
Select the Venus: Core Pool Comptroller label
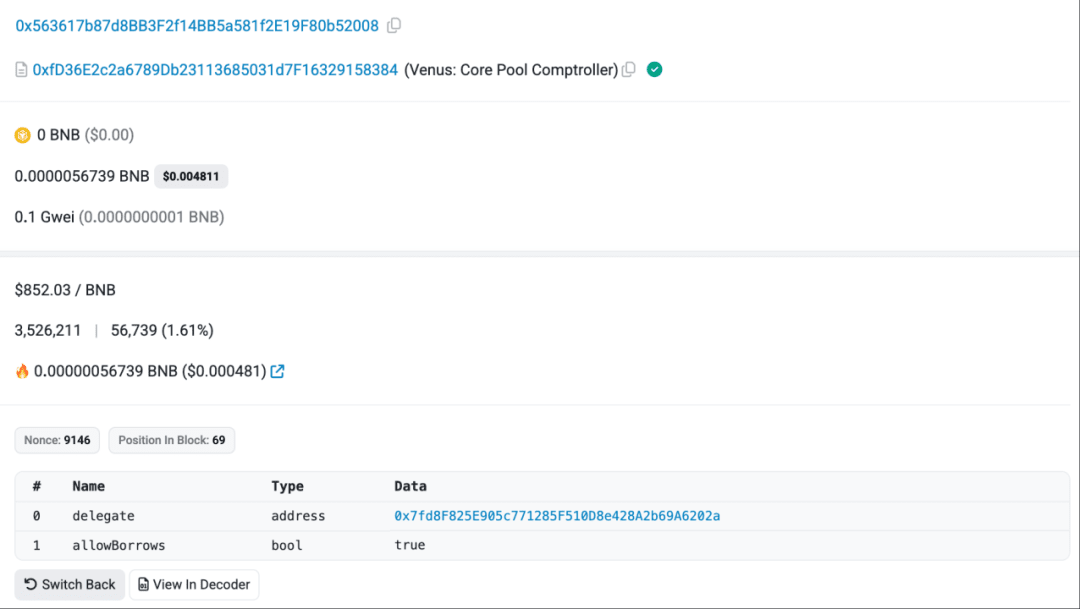511,70
